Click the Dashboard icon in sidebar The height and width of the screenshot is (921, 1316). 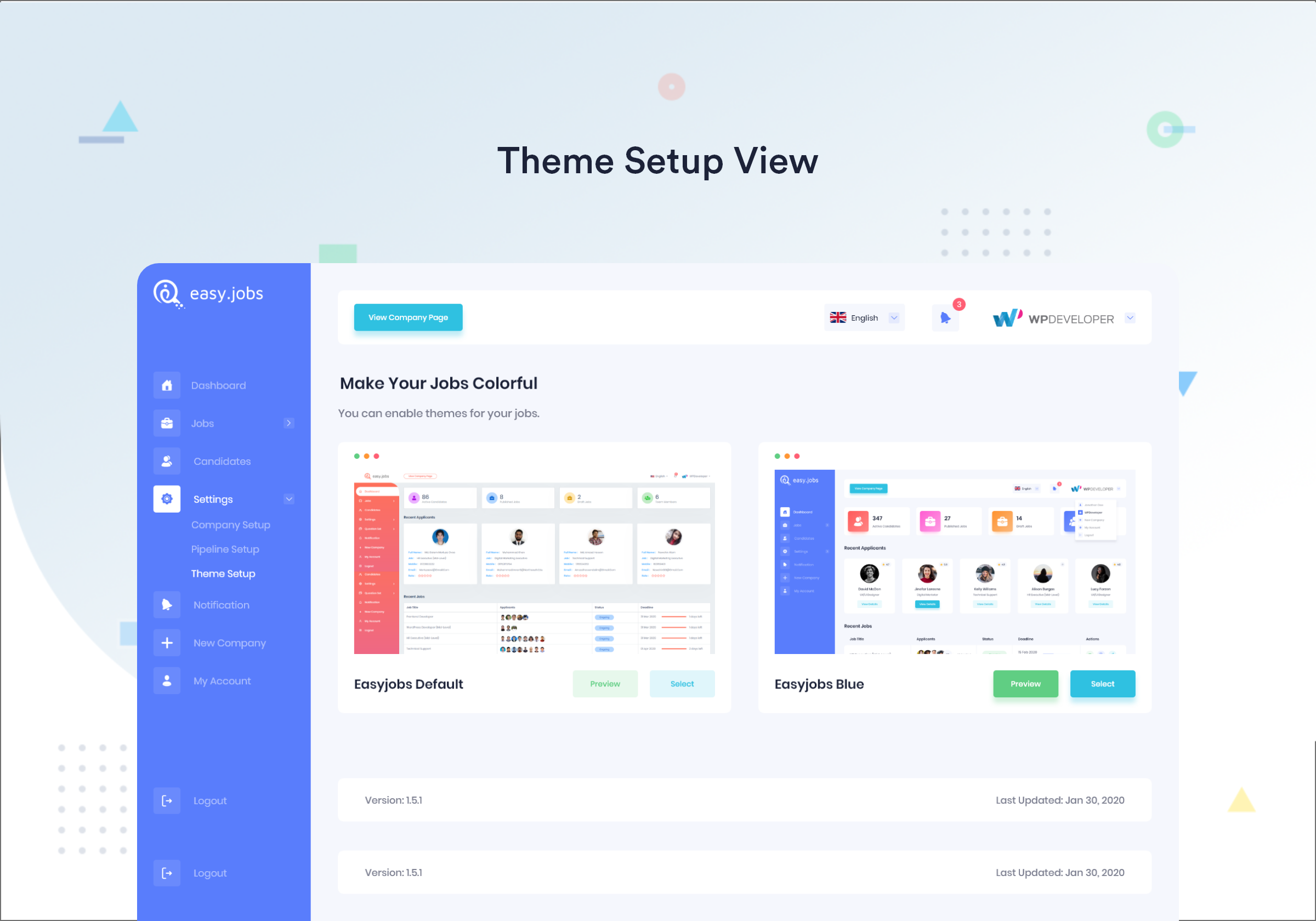167,385
